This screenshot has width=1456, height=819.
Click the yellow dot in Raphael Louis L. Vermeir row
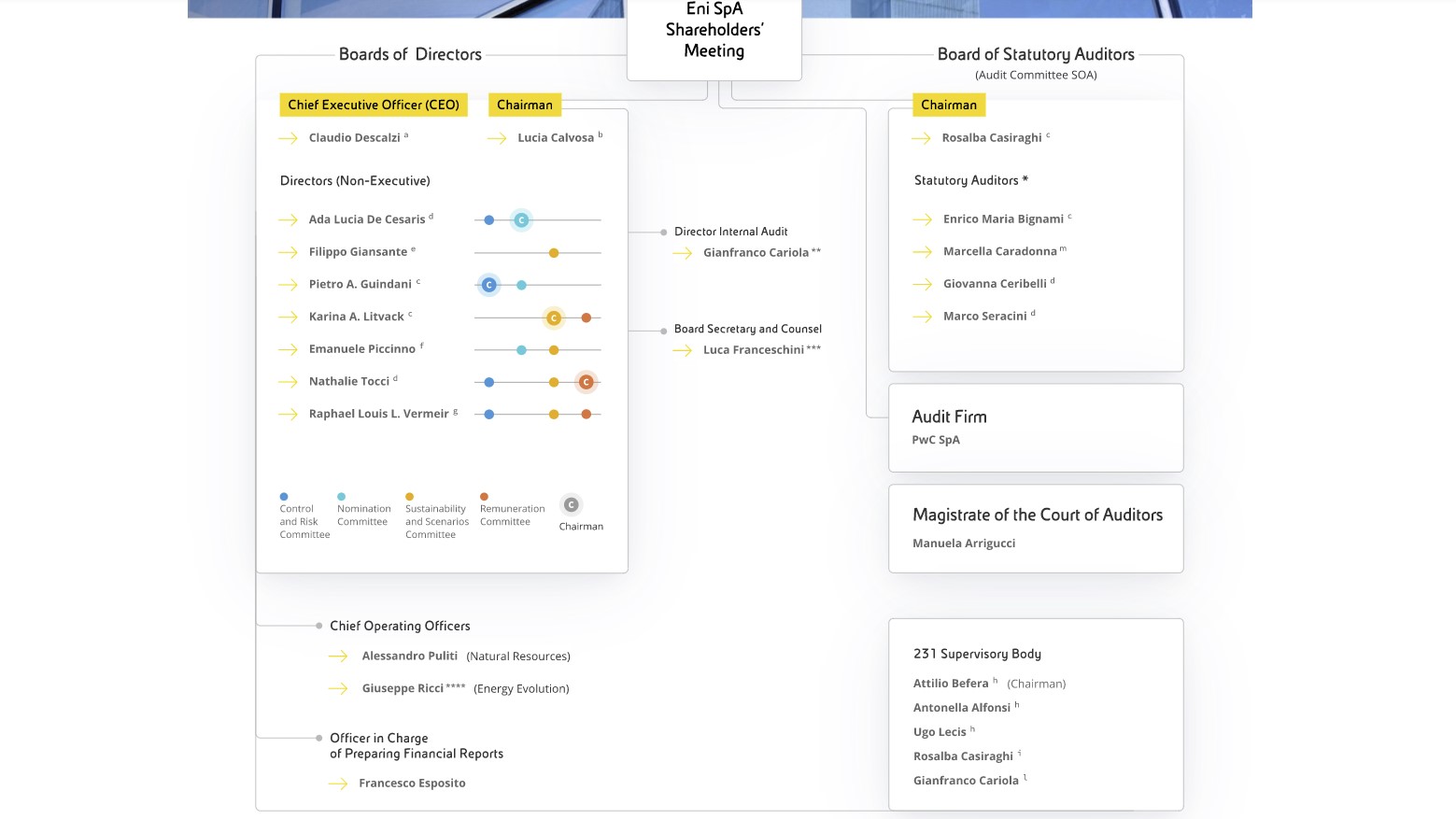coord(554,414)
